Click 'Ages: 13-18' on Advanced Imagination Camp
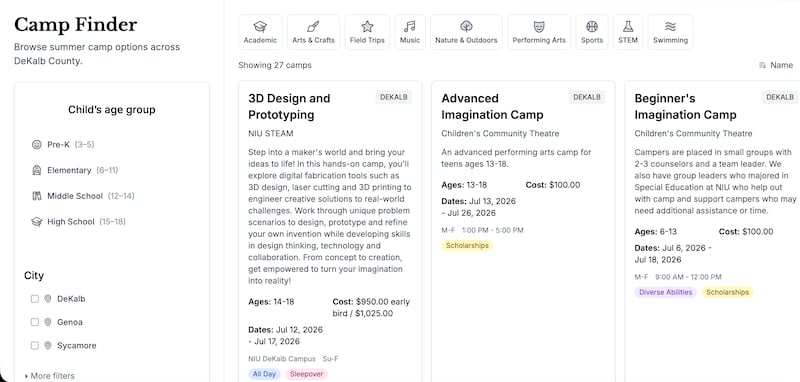Image resolution: width=800 pixels, height=382 pixels. pos(465,185)
